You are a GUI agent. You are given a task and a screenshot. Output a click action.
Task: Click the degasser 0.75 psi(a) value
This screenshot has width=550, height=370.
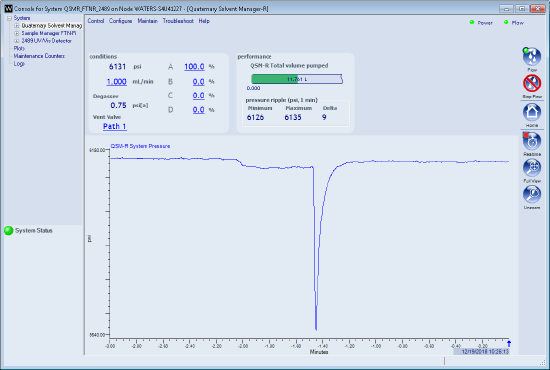click(118, 105)
